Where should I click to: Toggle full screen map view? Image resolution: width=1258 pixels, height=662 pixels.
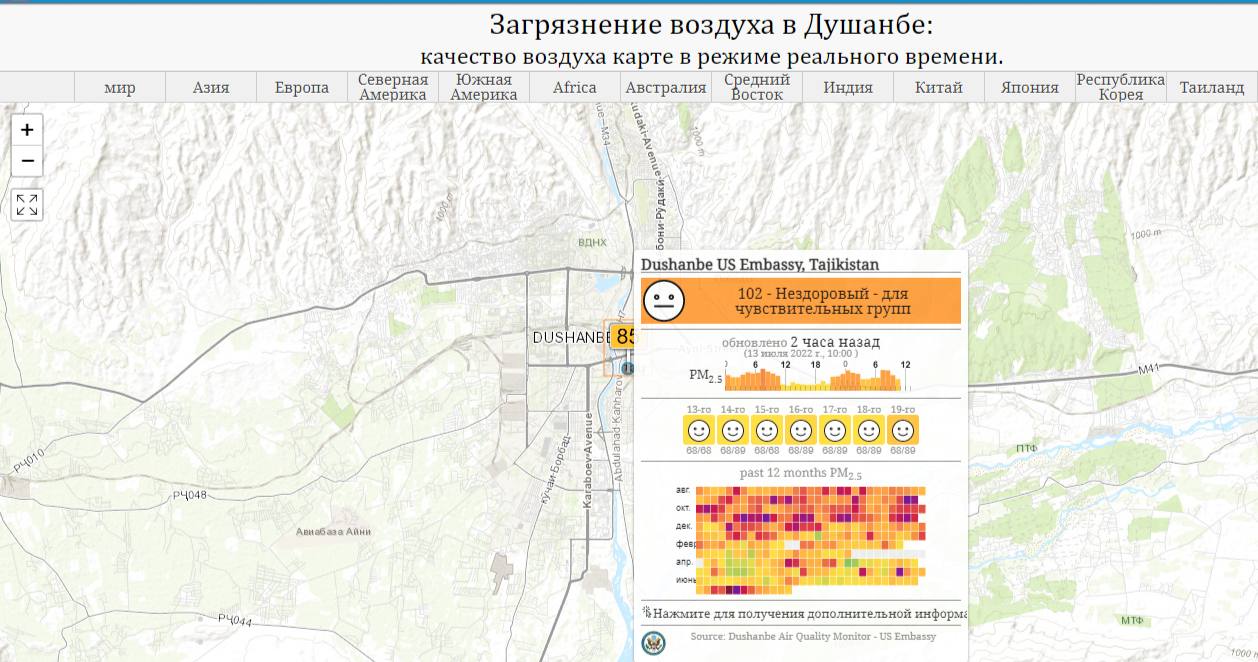point(27,205)
